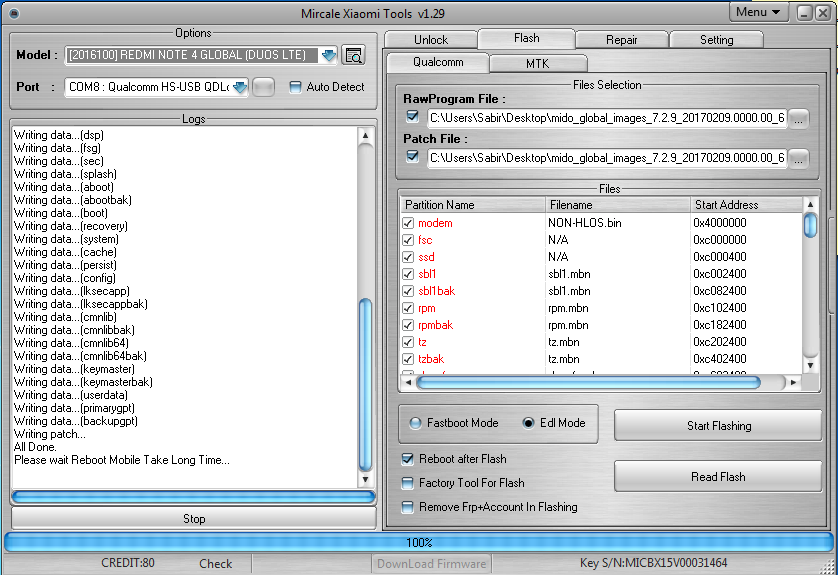Image resolution: width=838 pixels, height=575 pixels.
Task: Click the Read Flash button
Action: [718, 476]
